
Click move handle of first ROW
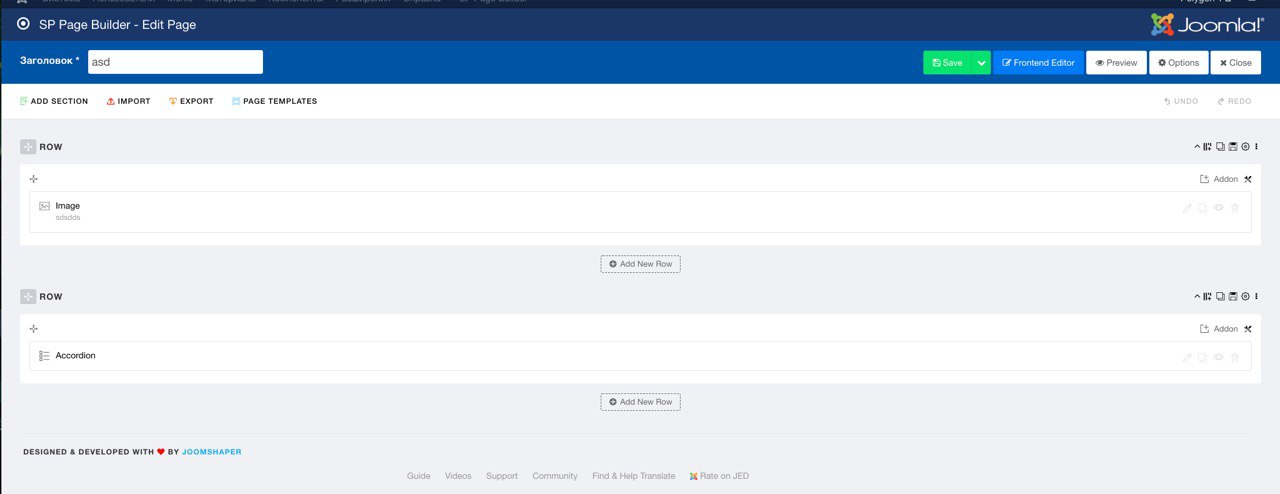click(28, 147)
